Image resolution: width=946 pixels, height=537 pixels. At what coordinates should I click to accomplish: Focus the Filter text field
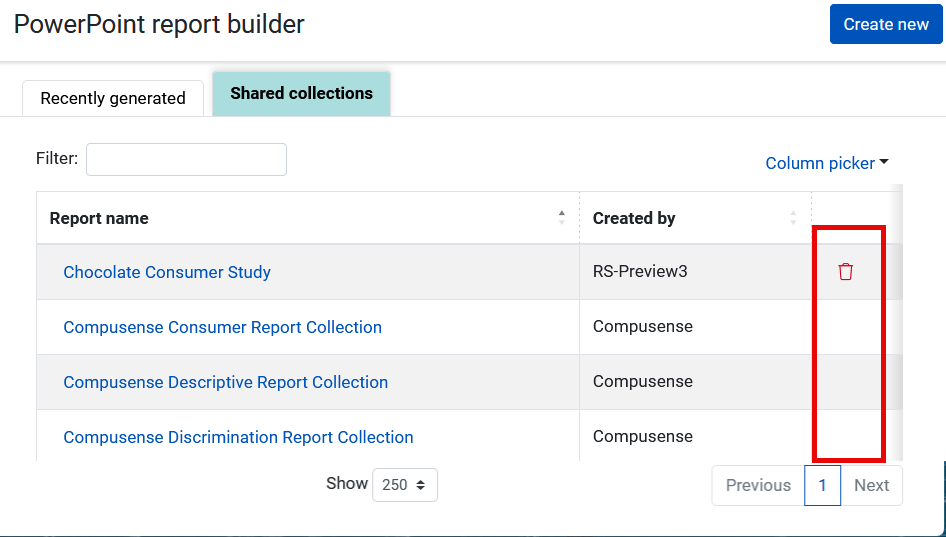point(186,159)
